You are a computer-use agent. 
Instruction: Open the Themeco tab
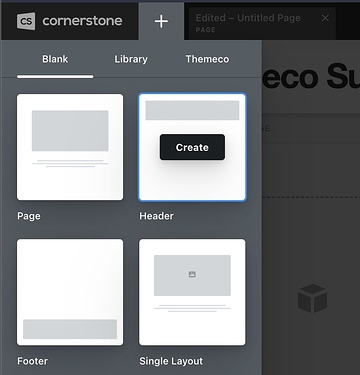[207, 59]
